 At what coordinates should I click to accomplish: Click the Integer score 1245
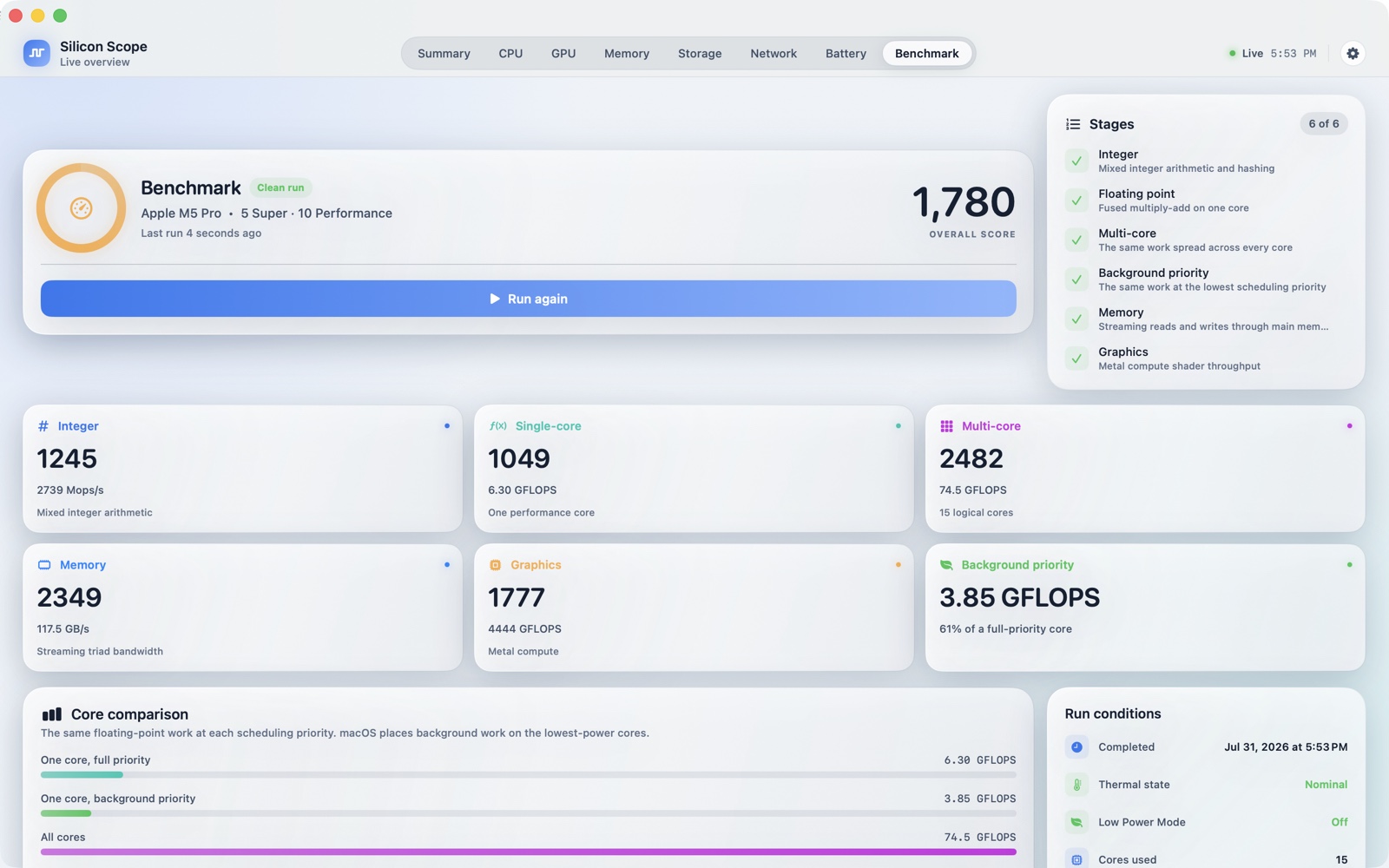(x=67, y=458)
